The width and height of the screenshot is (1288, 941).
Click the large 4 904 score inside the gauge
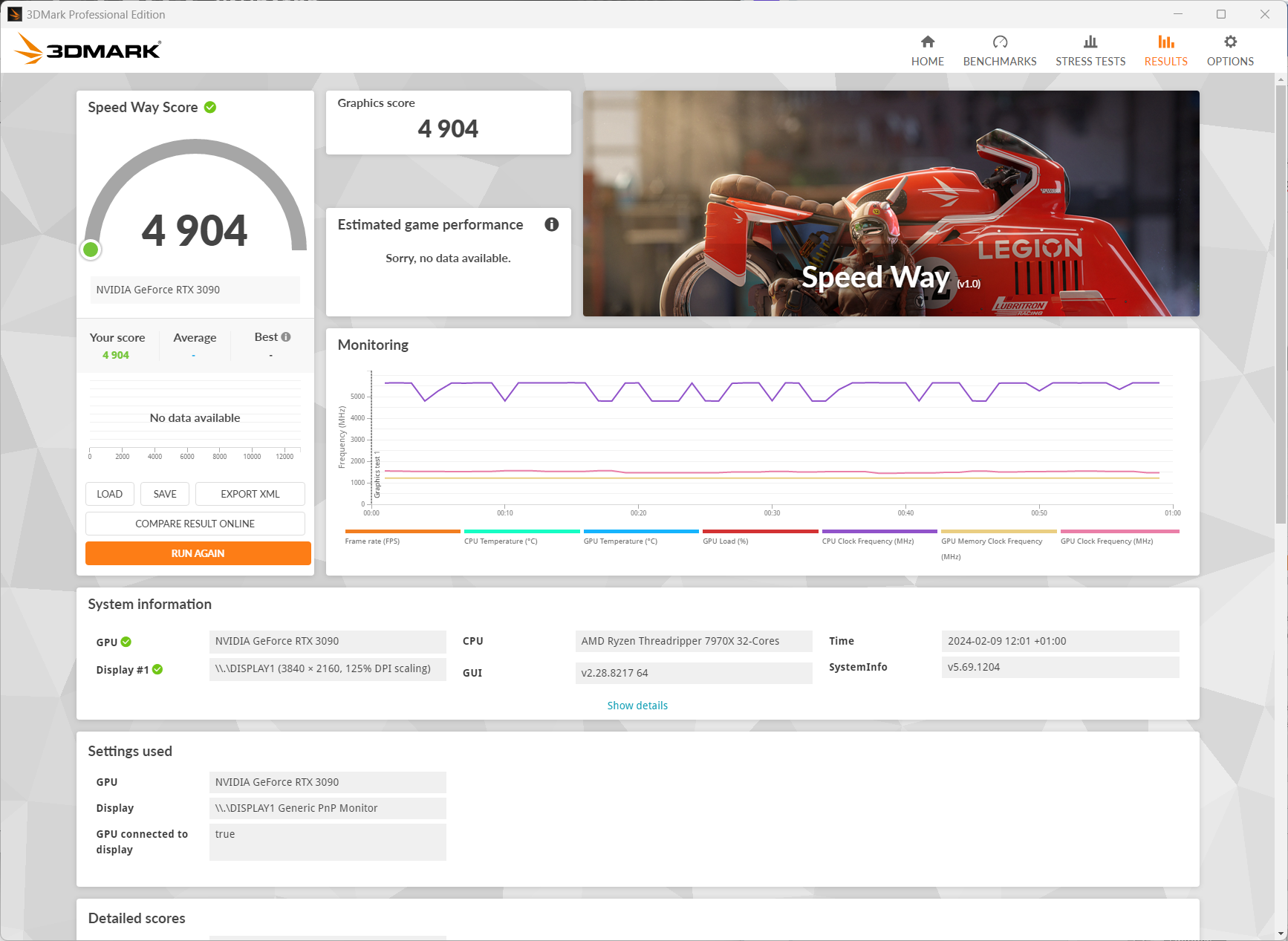(195, 230)
